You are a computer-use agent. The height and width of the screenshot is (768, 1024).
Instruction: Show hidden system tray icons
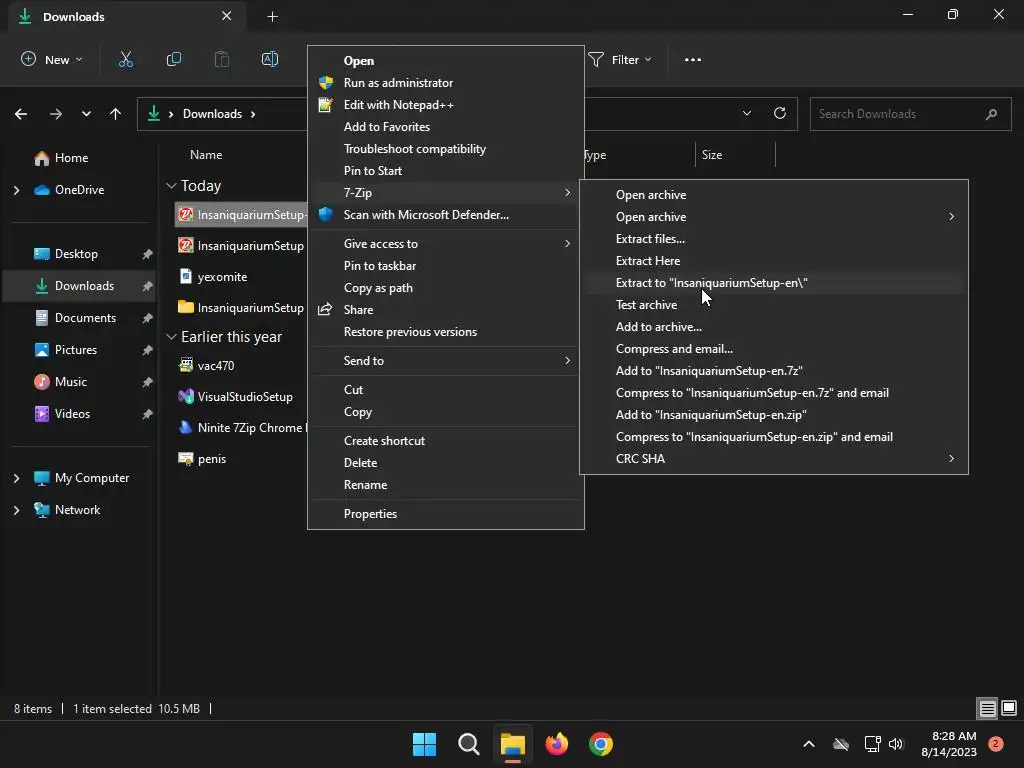pos(808,744)
